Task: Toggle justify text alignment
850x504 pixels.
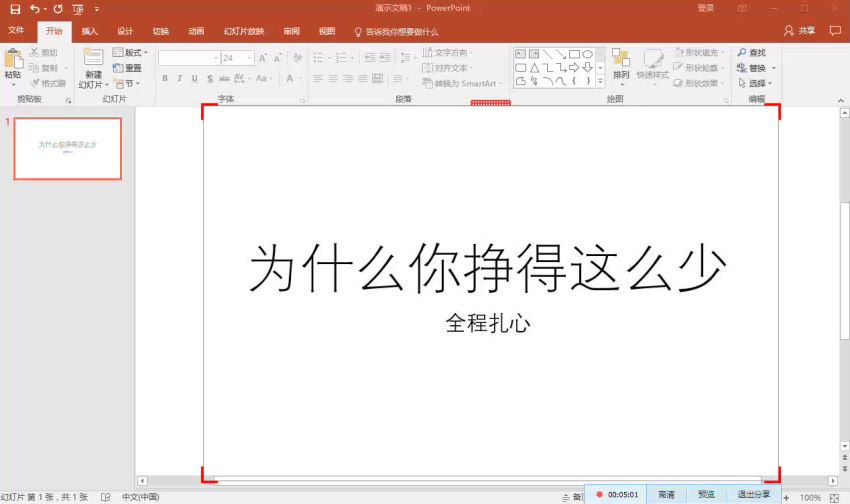Action: (363, 79)
